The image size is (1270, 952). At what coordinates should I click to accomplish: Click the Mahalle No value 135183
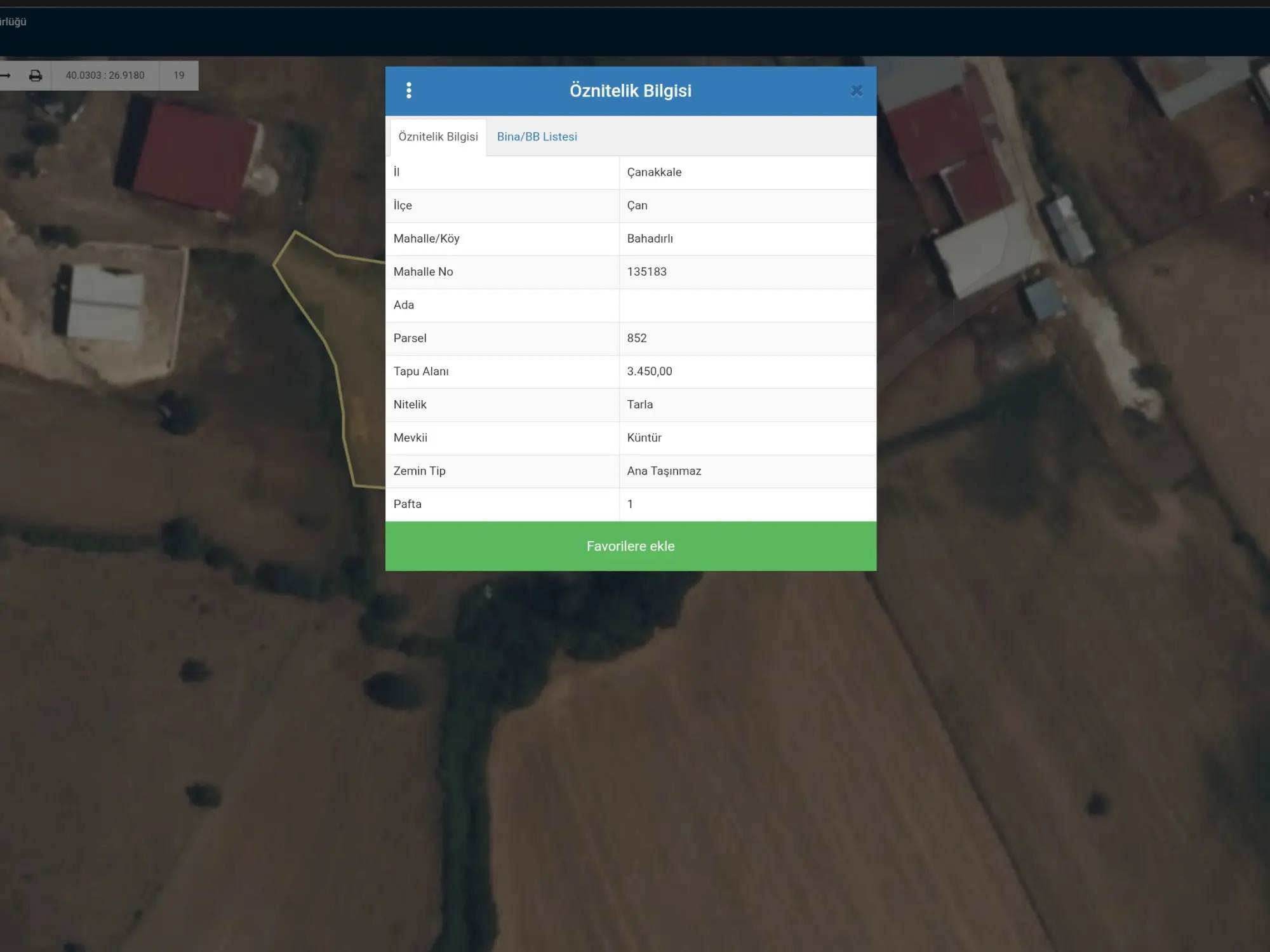(646, 272)
